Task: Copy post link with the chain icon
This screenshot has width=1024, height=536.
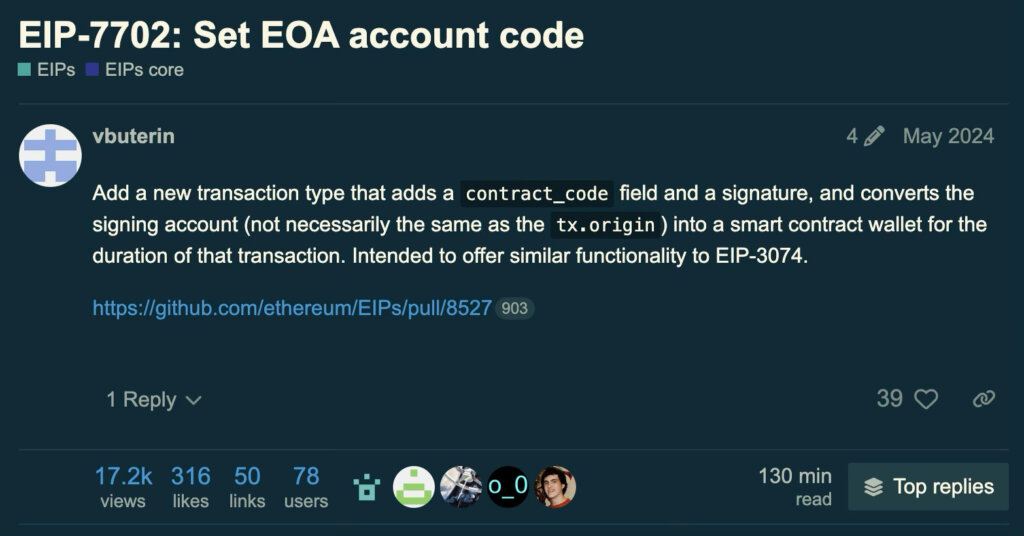Action: click(983, 399)
